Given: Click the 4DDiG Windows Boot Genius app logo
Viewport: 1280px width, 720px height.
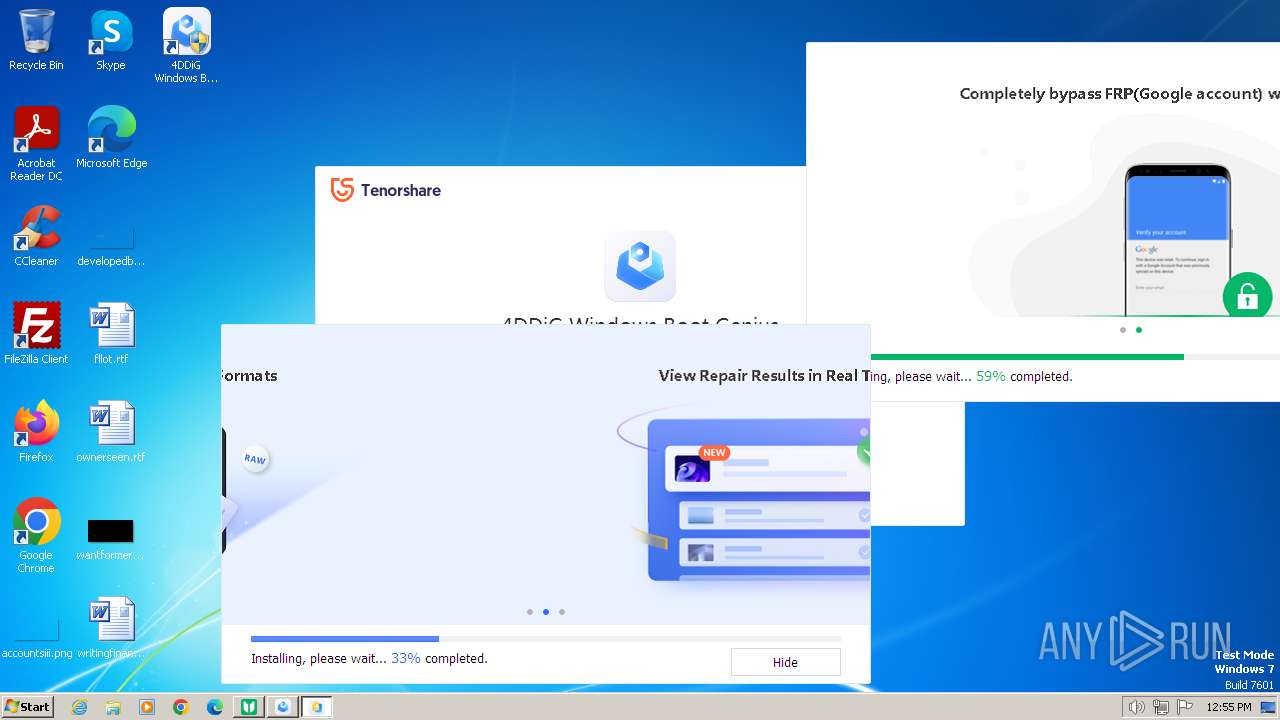Looking at the screenshot, I should (640, 266).
